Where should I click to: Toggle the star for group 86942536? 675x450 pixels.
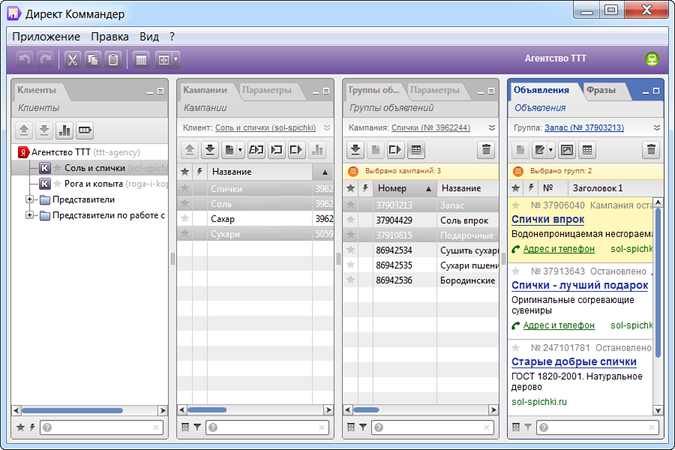click(x=350, y=280)
